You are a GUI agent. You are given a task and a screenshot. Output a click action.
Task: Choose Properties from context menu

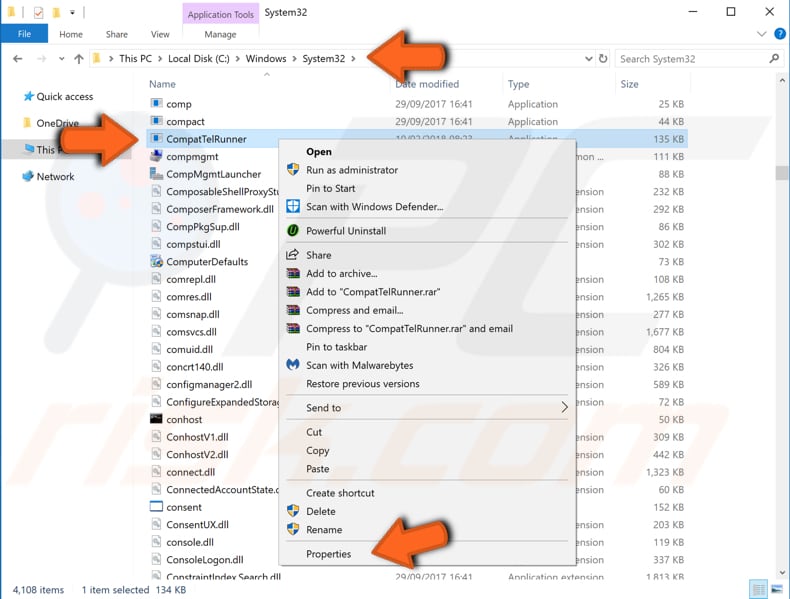pyautogui.click(x=328, y=554)
